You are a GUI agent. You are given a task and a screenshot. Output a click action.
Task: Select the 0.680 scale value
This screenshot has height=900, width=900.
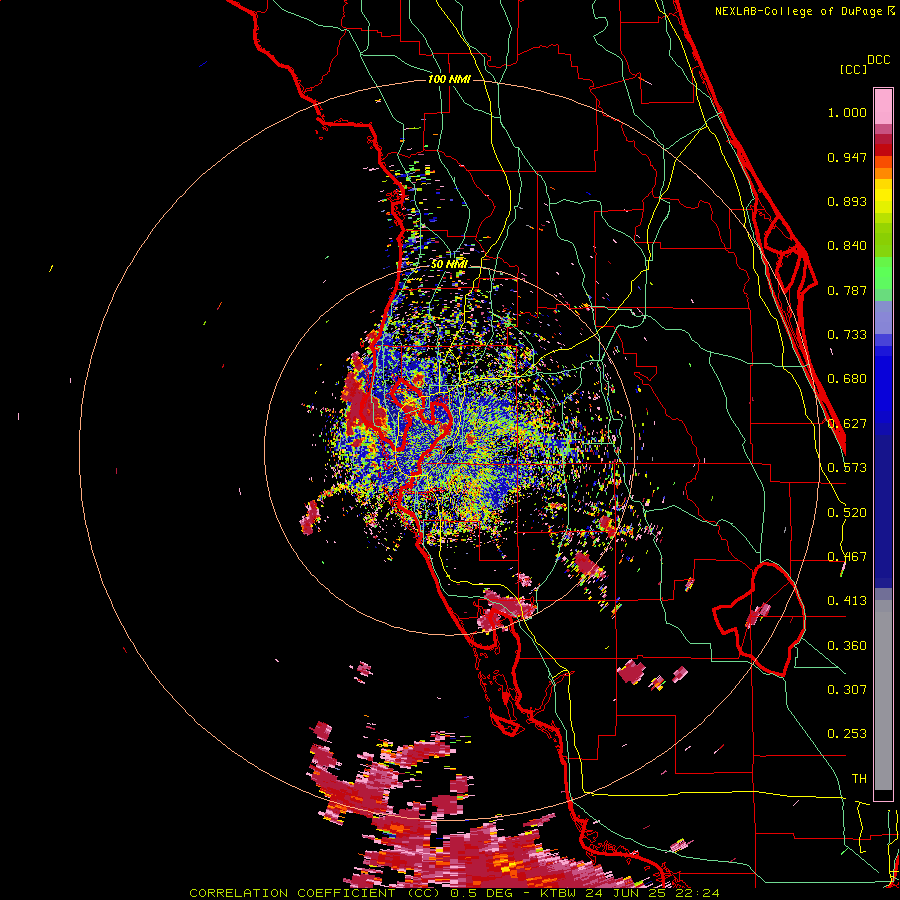click(x=847, y=379)
